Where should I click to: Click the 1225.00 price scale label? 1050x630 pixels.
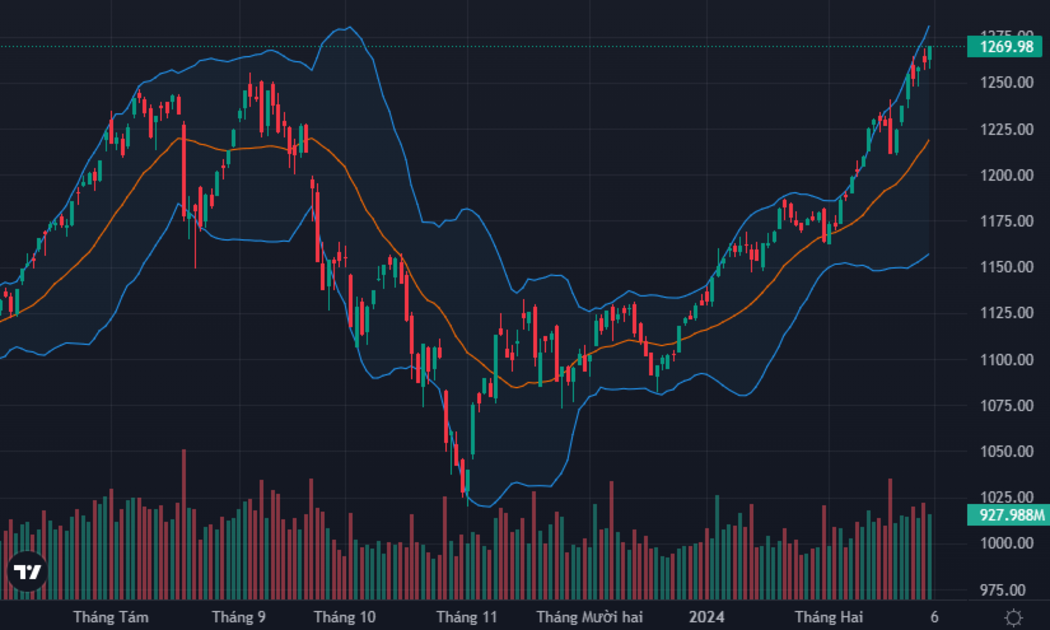[1006, 129]
